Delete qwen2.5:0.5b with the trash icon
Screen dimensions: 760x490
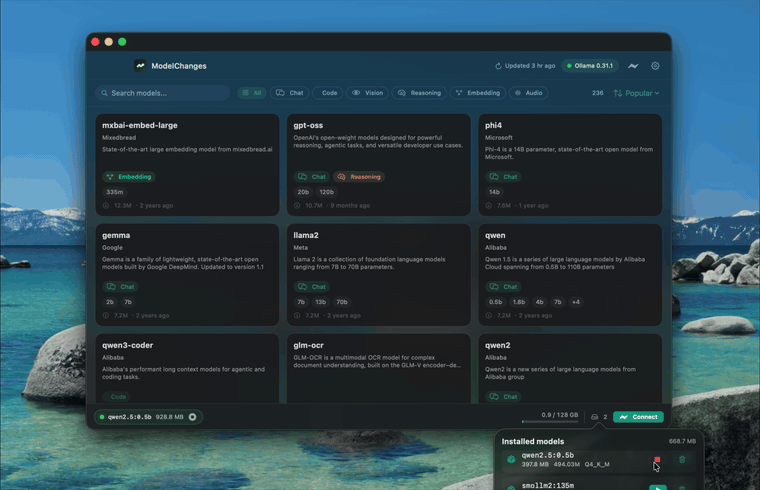pyautogui.click(x=682, y=459)
